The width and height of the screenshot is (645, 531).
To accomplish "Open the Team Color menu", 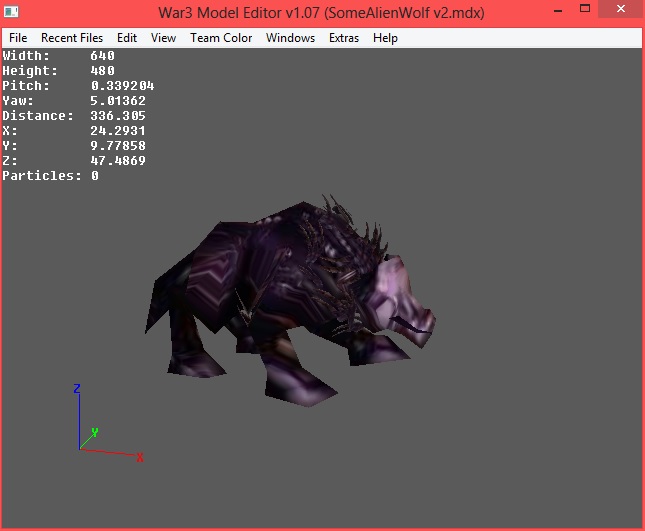I will point(221,38).
